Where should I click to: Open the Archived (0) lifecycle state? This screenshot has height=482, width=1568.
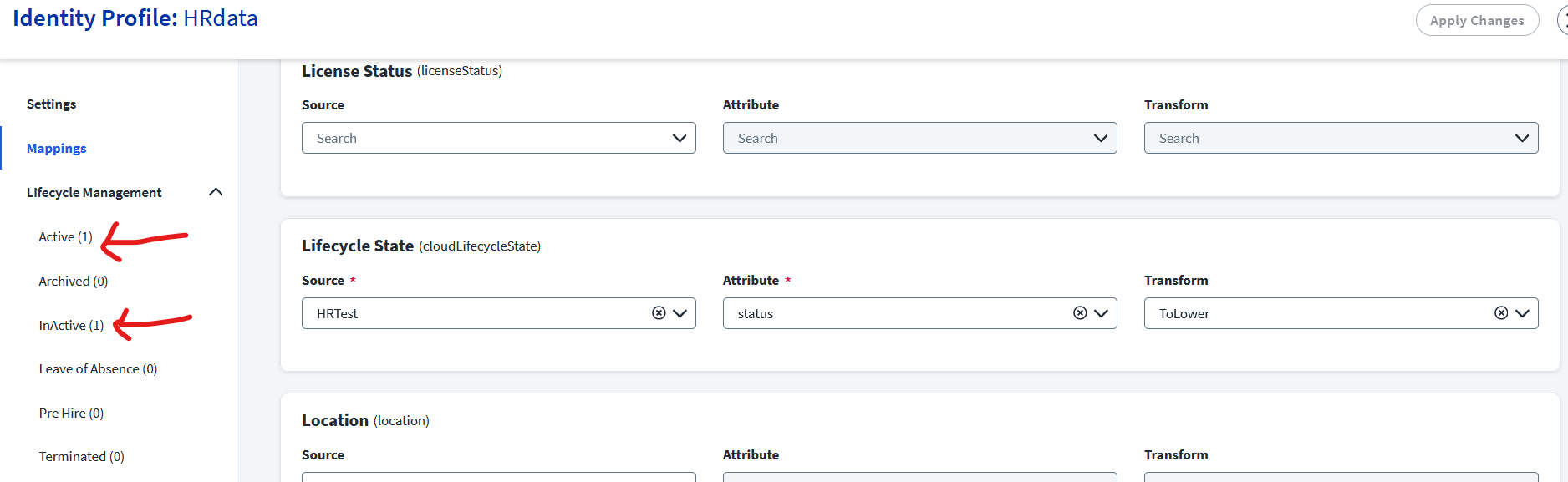[73, 281]
